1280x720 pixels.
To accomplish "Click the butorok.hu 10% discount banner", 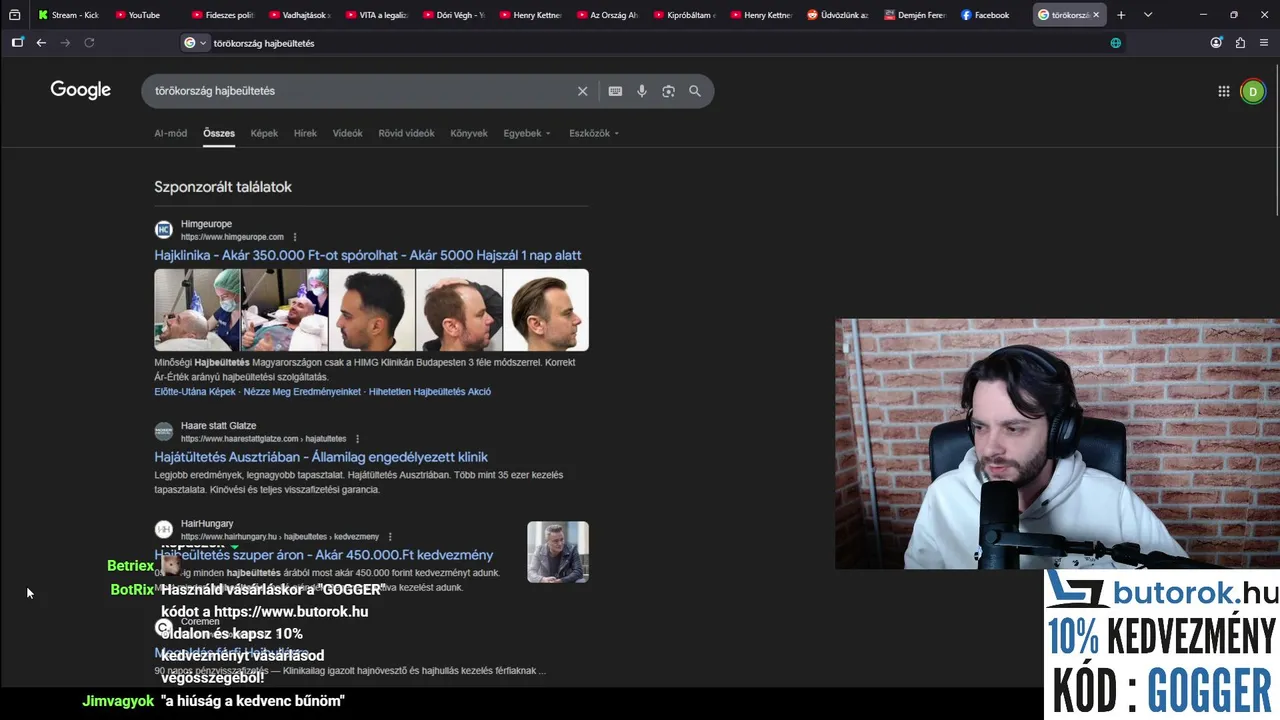I will click(x=1162, y=644).
